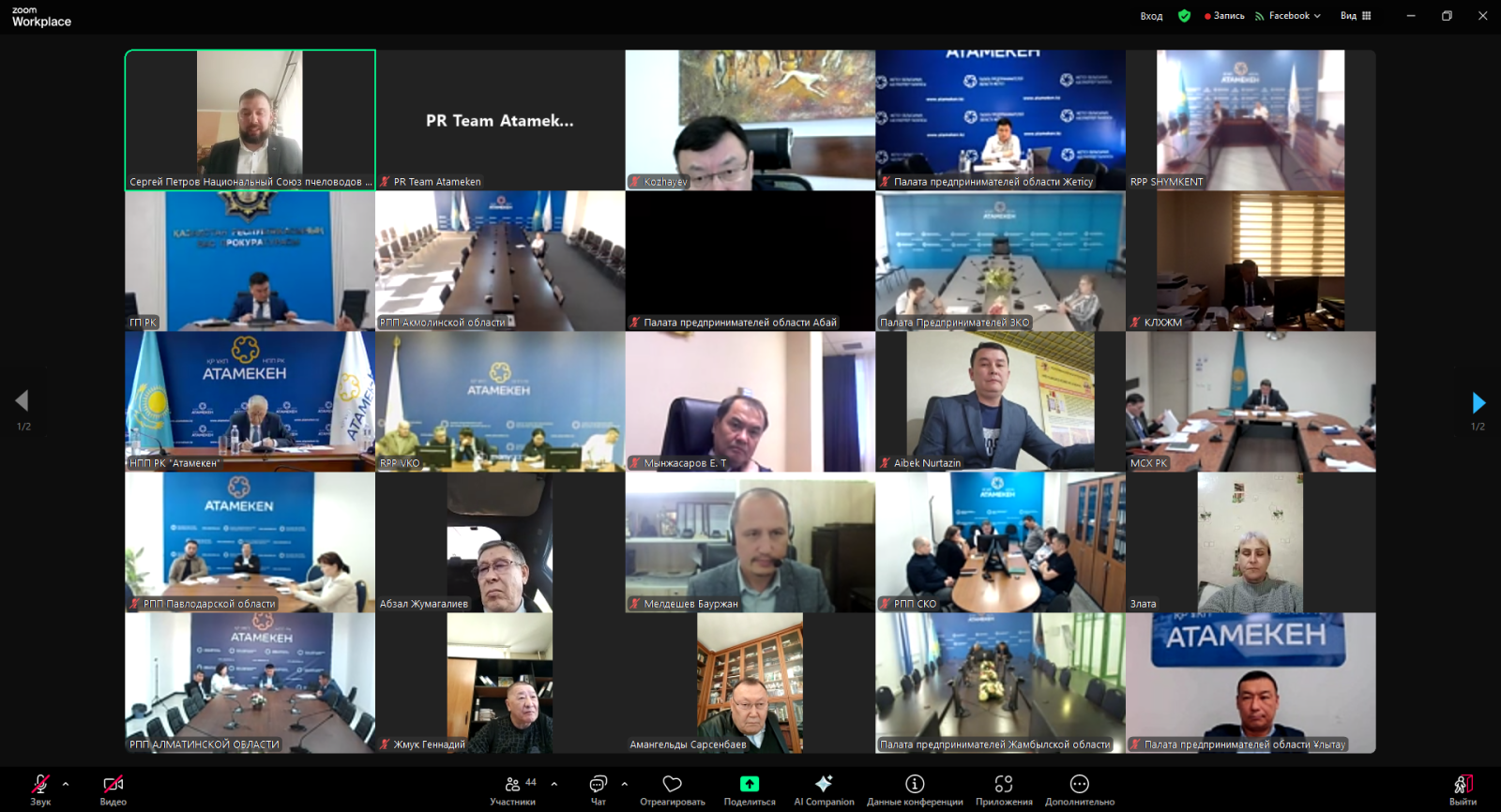Select Абзал Жумагалиев video tile

pyautogui.click(x=500, y=542)
